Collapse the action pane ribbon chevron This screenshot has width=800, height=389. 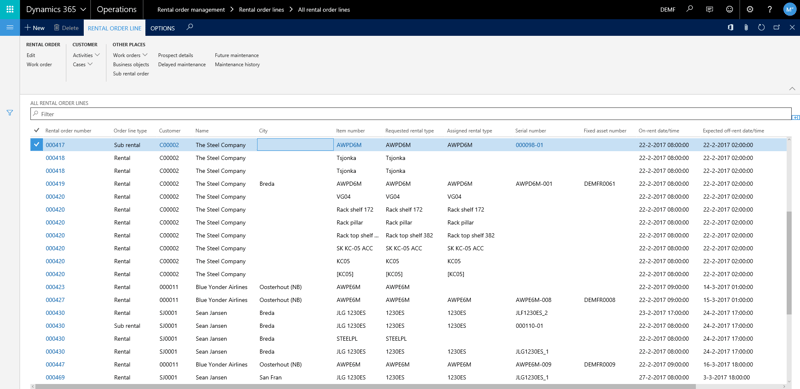click(x=792, y=88)
